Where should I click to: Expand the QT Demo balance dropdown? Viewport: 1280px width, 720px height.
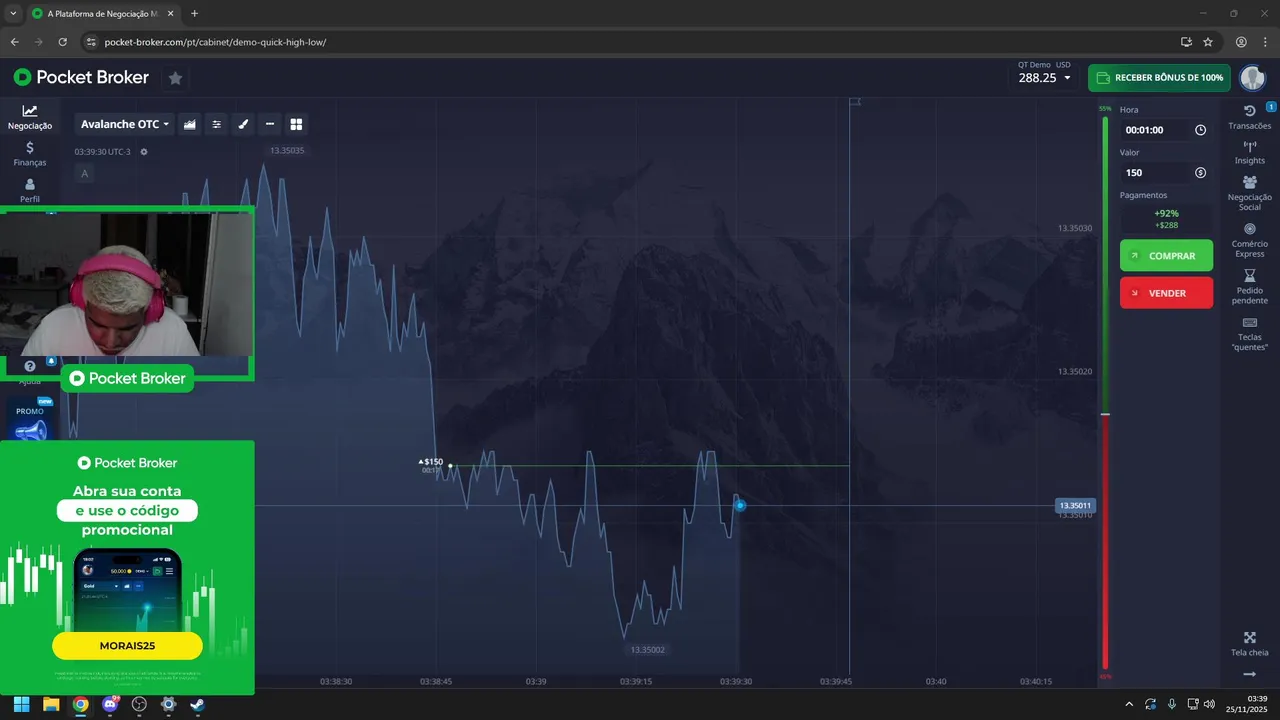point(1044,72)
